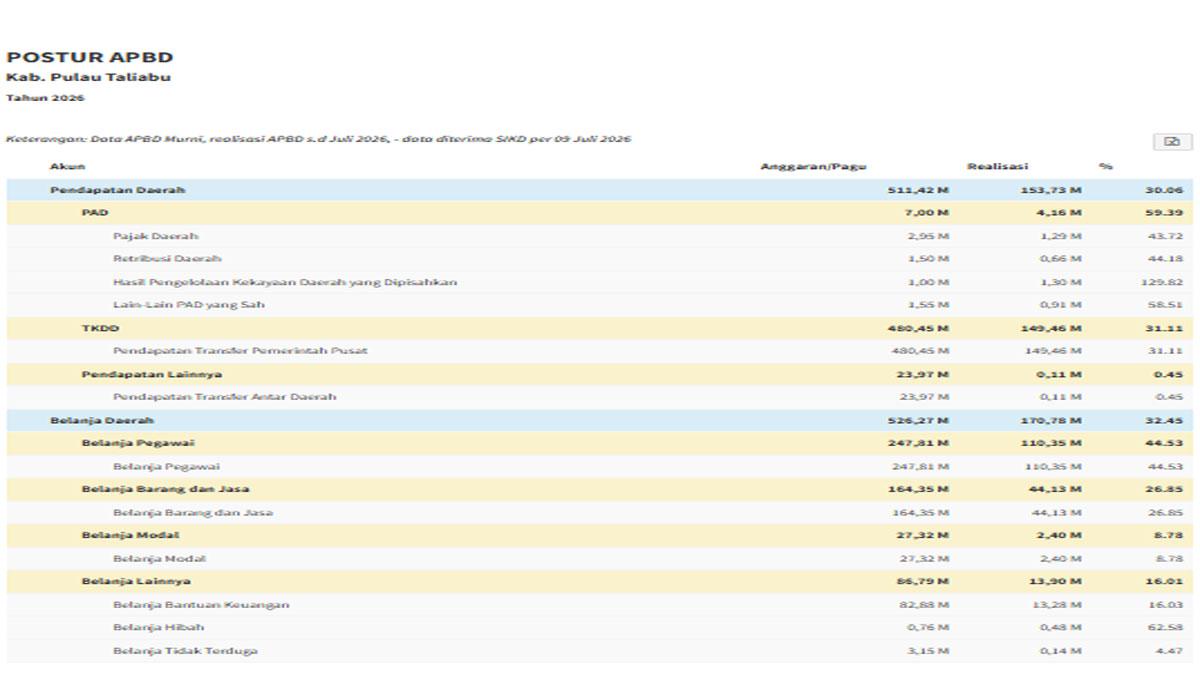
Task: Collapse the PAD group row
Action: pos(600,213)
